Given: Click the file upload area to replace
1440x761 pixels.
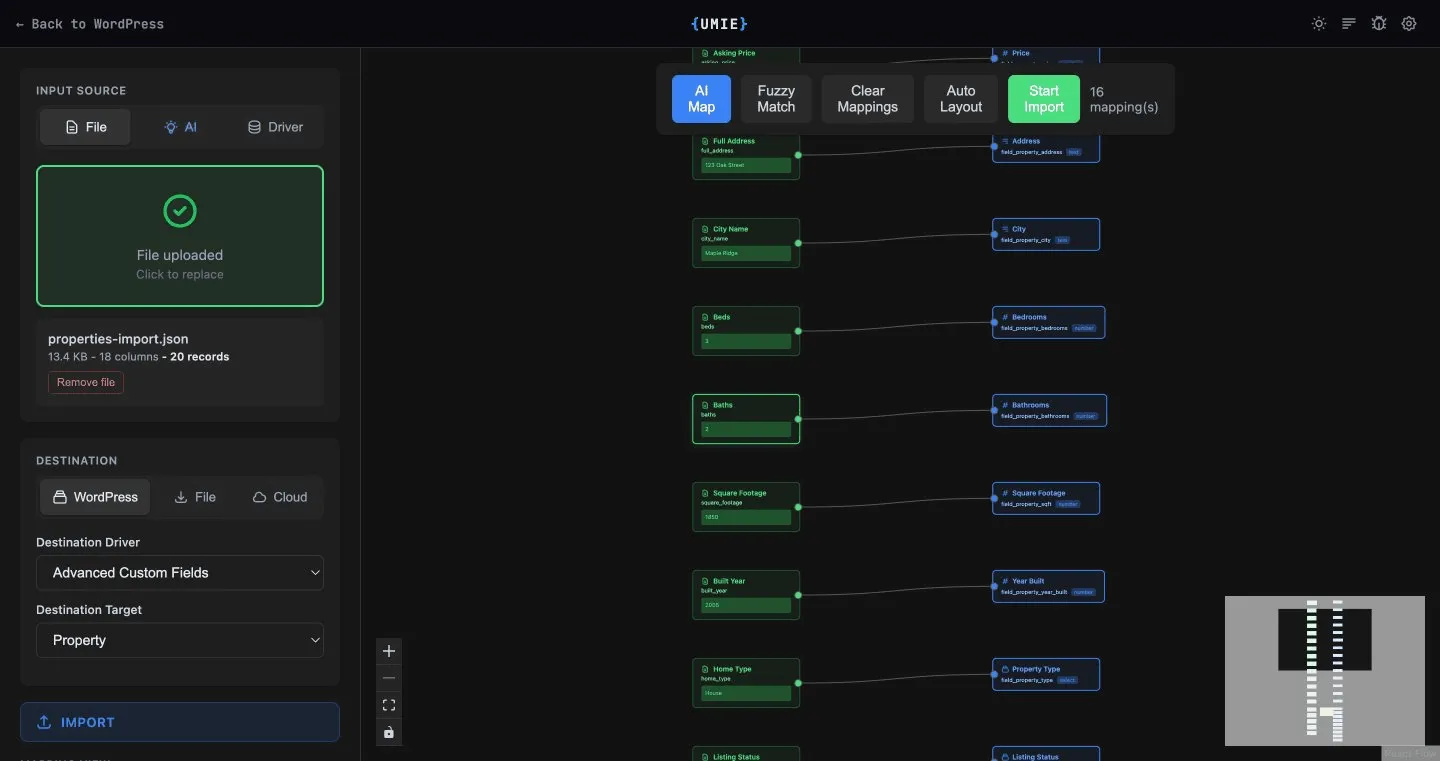Looking at the screenshot, I should [x=180, y=236].
